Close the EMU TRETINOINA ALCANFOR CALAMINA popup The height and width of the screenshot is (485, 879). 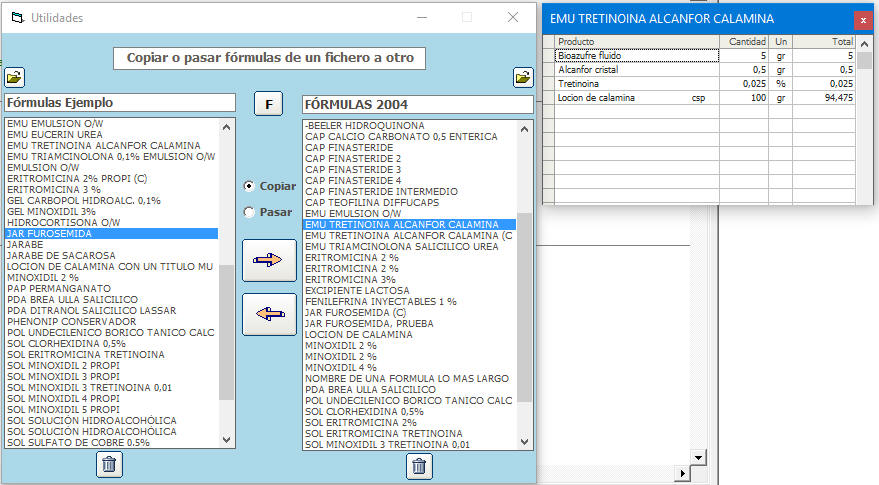(863, 20)
